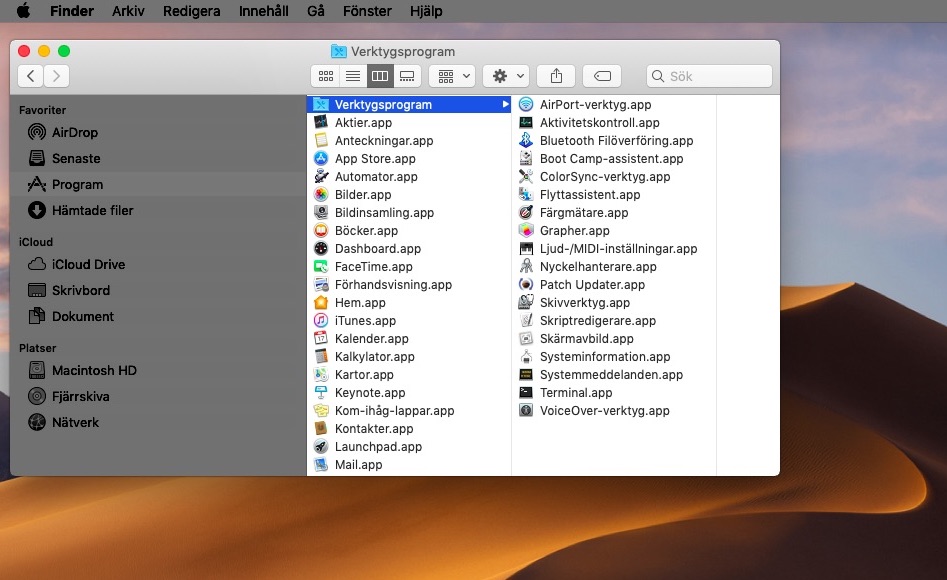This screenshot has height=580, width=947.
Task: Select Terminal.app icon
Action: click(x=526, y=393)
